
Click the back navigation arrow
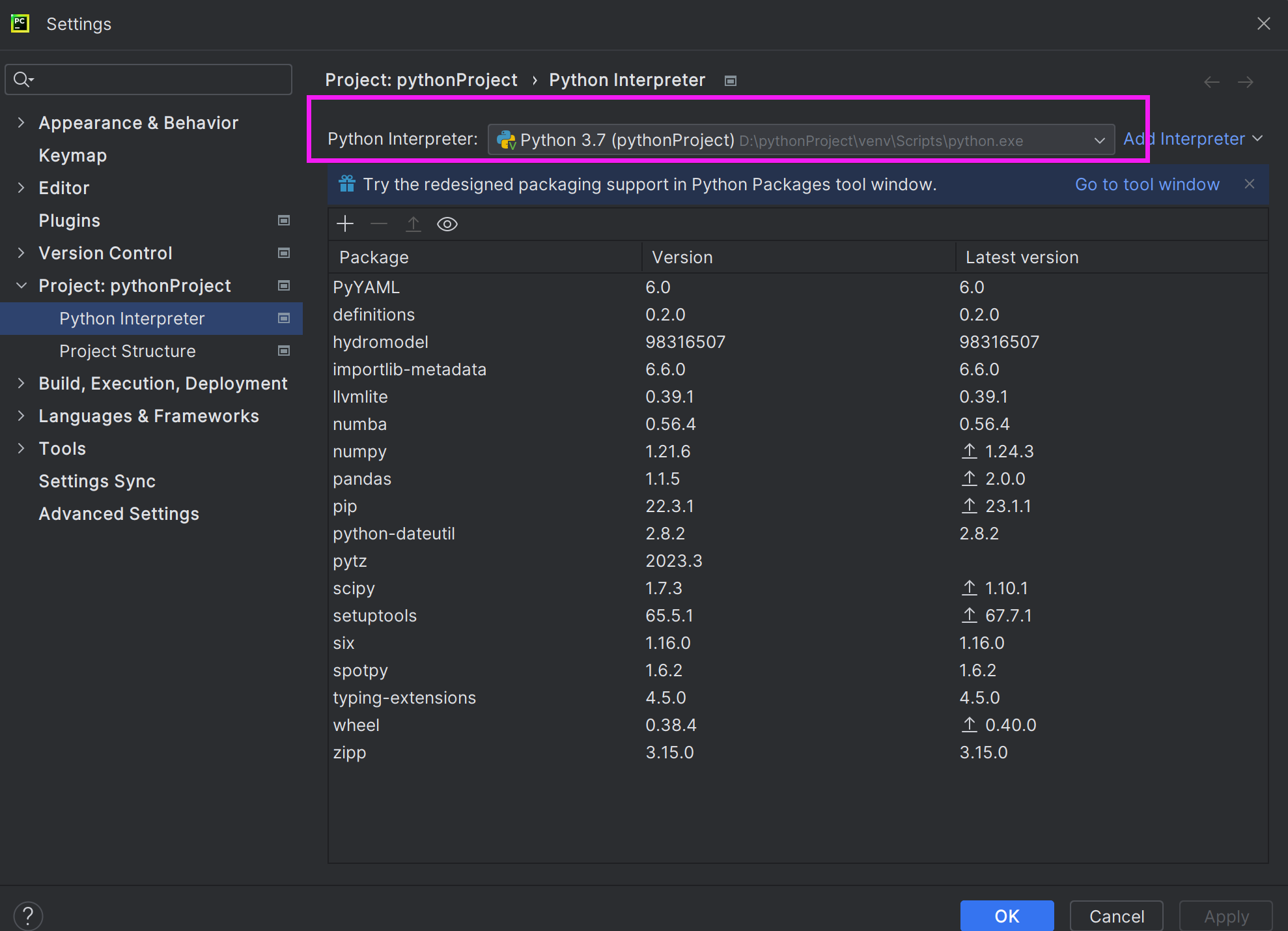(x=1211, y=81)
